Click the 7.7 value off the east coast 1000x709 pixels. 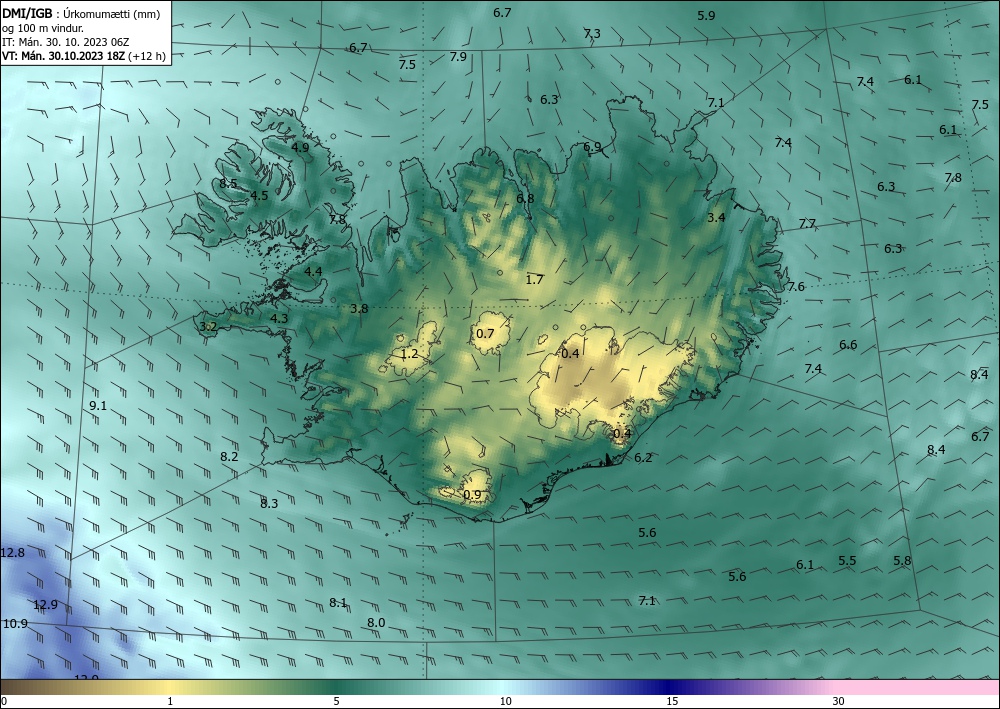point(807,223)
